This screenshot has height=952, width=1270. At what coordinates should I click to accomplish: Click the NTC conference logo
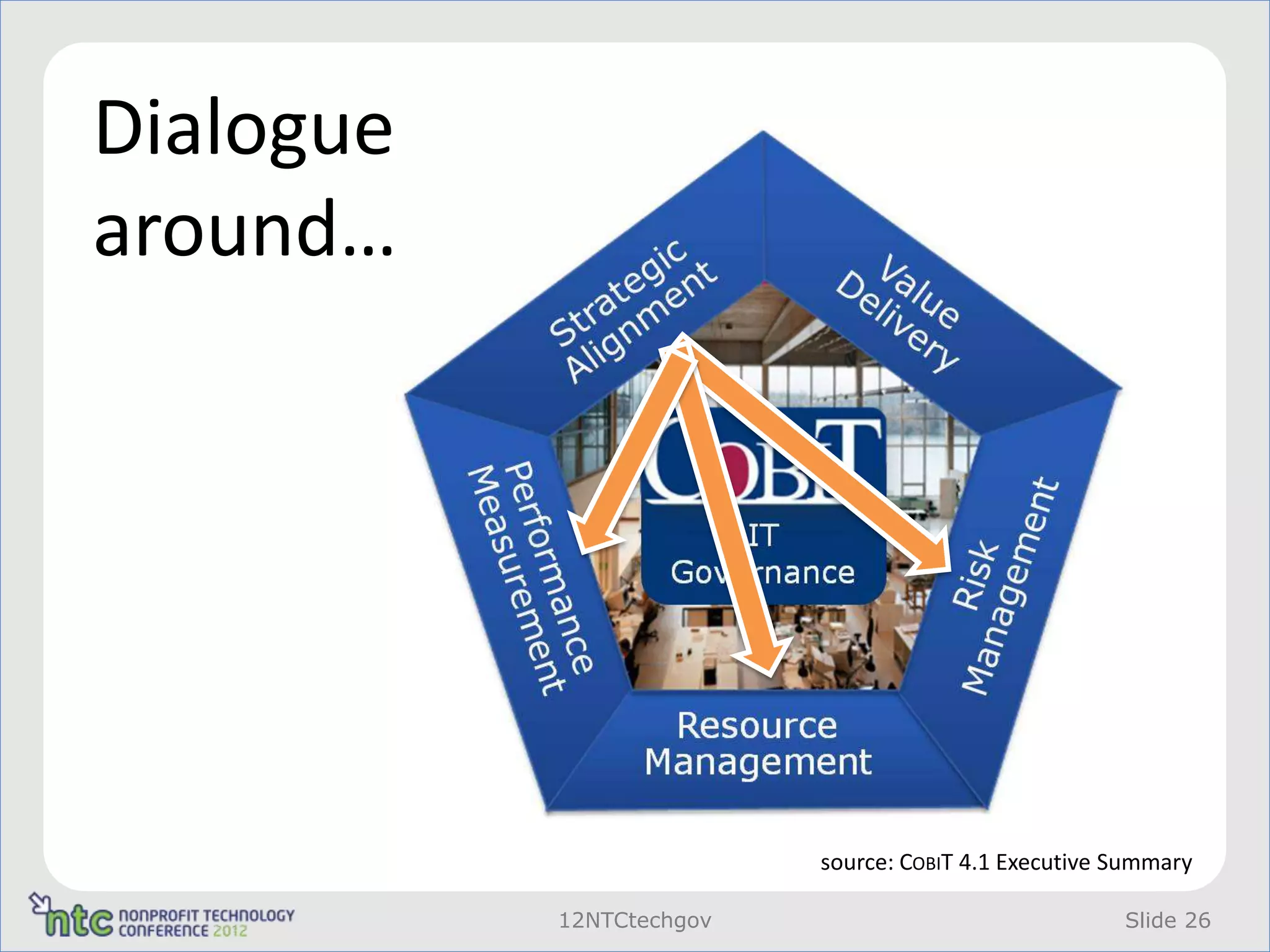(x=161, y=915)
